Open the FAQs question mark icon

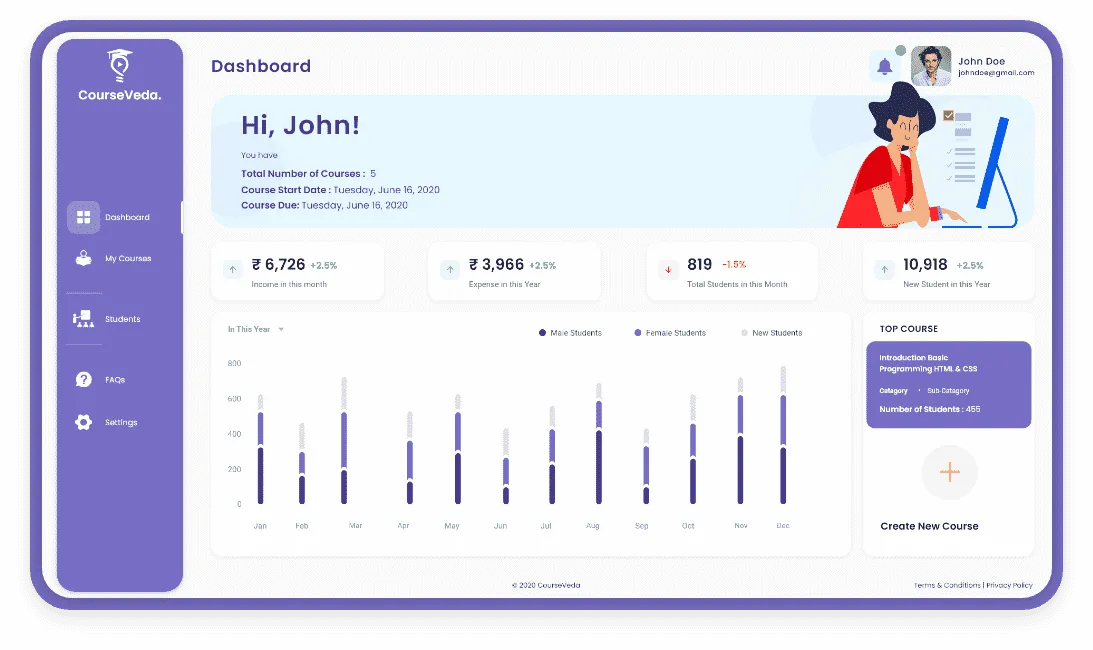tap(84, 379)
